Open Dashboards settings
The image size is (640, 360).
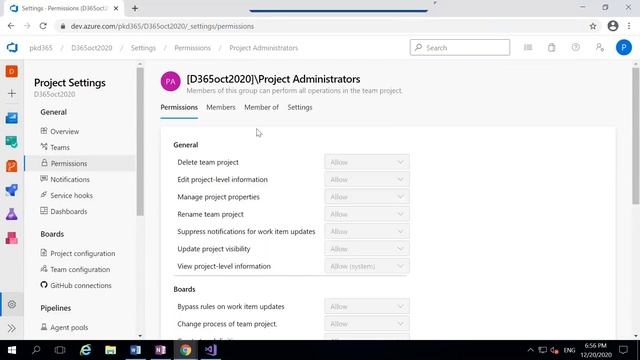pos(64,211)
